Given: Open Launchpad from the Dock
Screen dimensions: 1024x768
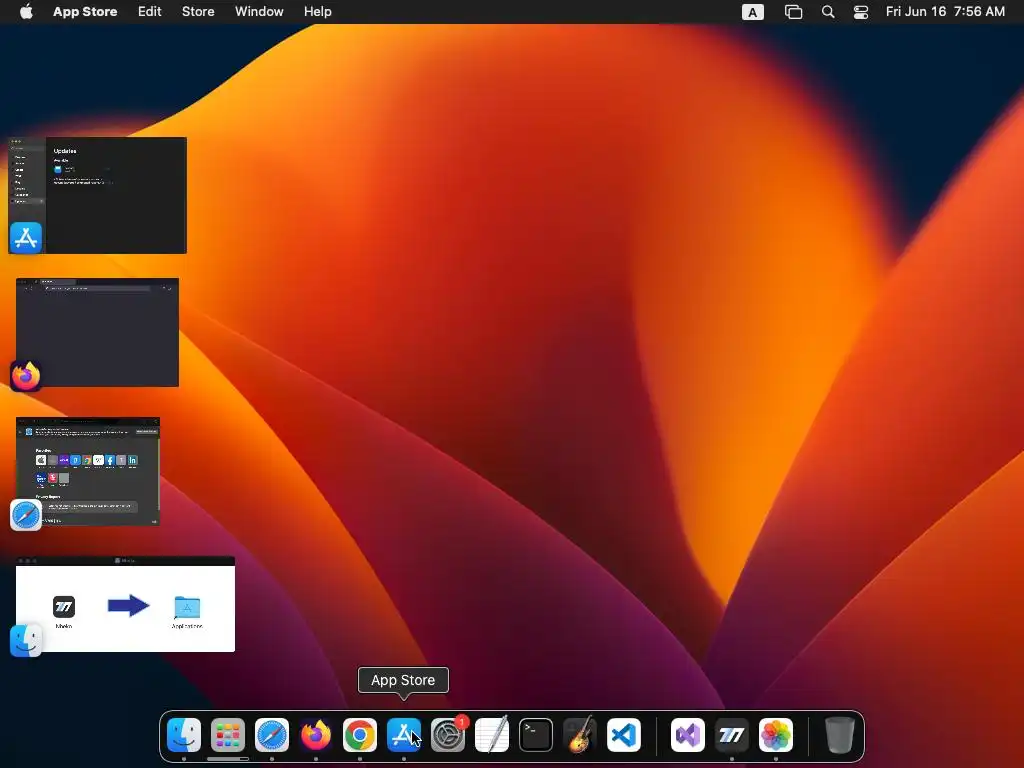Looking at the screenshot, I should [x=228, y=735].
